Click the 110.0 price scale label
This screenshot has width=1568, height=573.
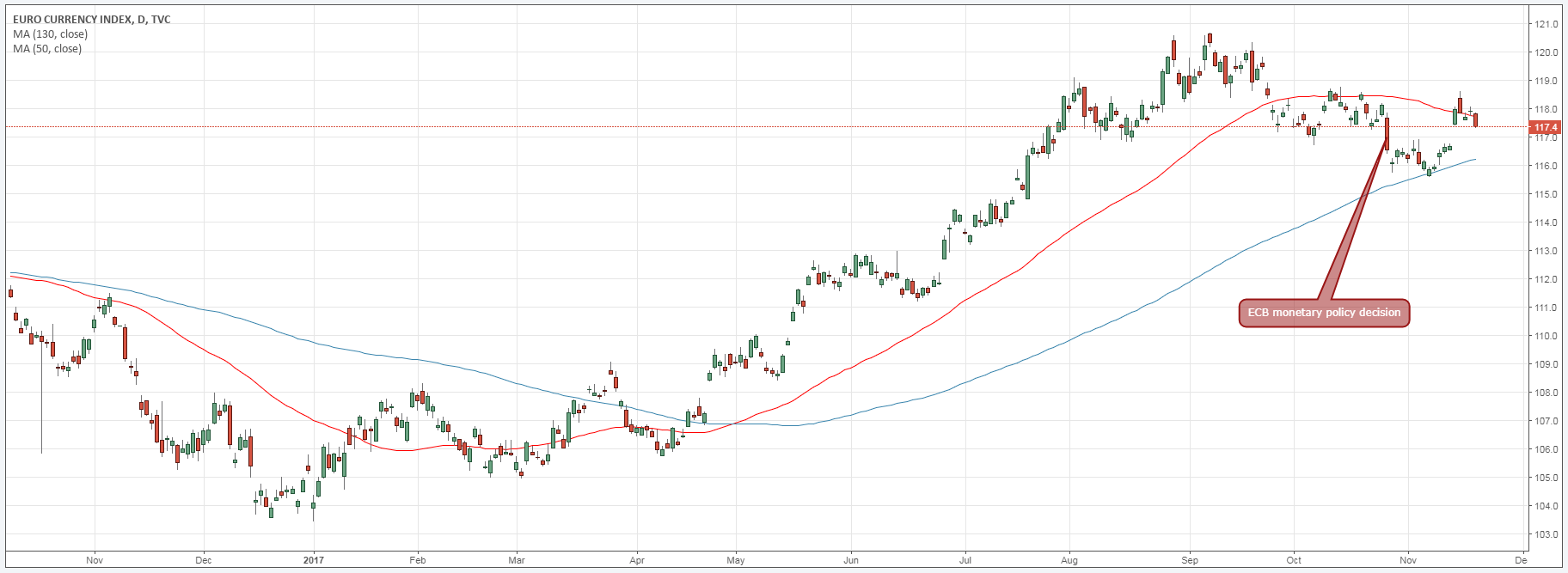point(1547,336)
